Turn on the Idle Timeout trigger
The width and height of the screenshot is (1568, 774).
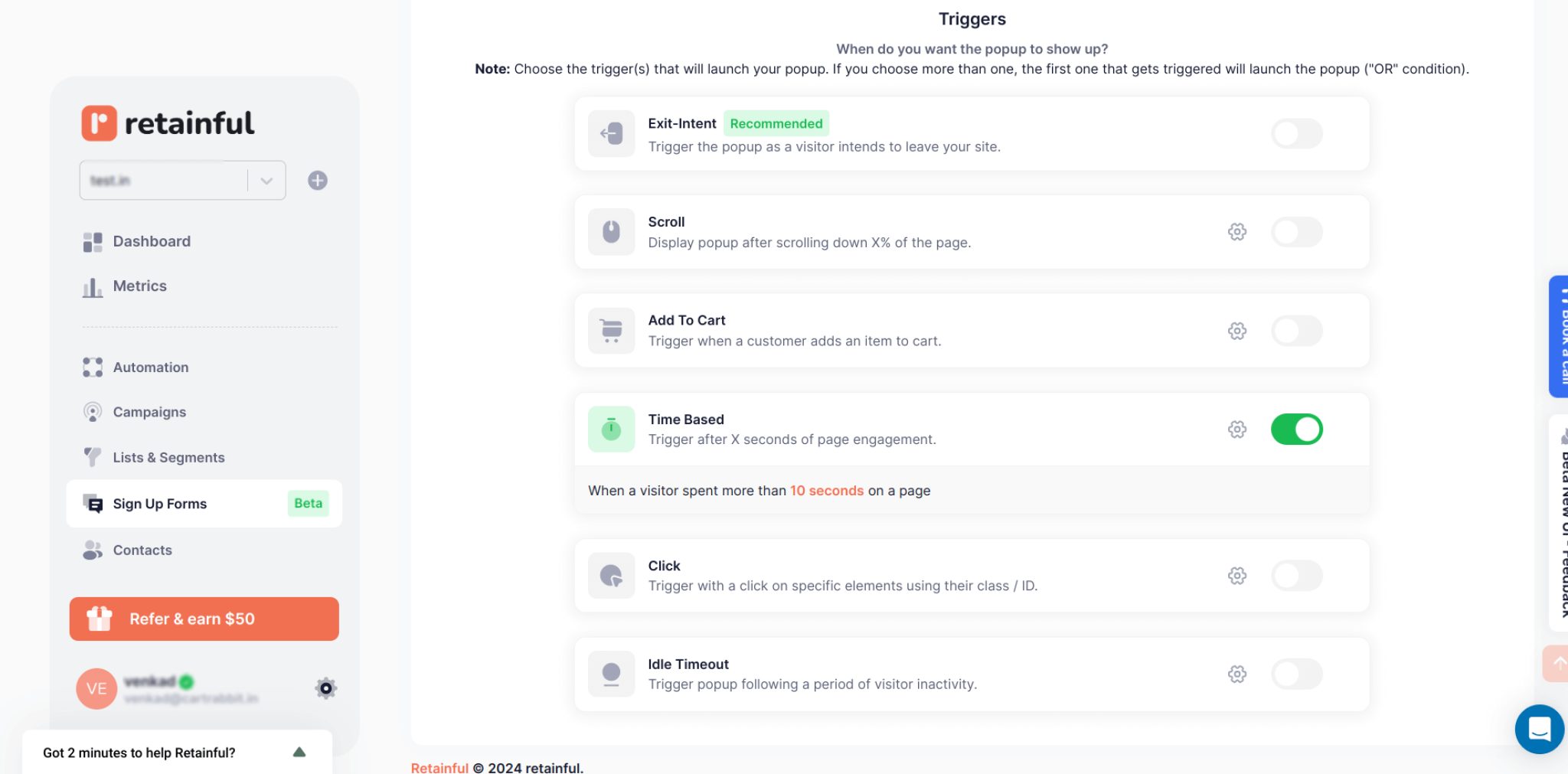pyautogui.click(x=1296, y=674)
